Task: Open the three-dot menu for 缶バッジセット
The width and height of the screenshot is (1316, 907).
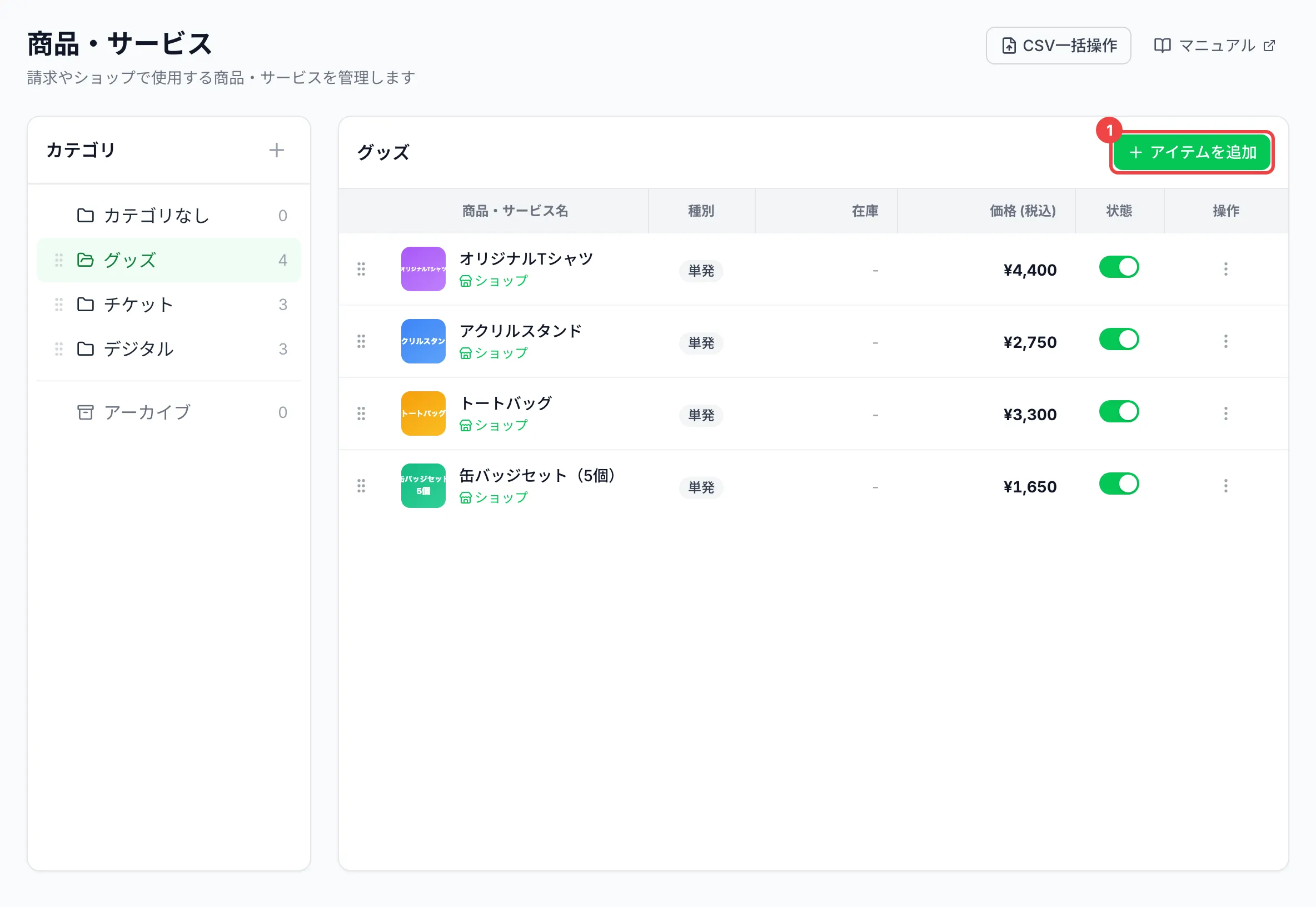Action: [x=1225, y=485]
